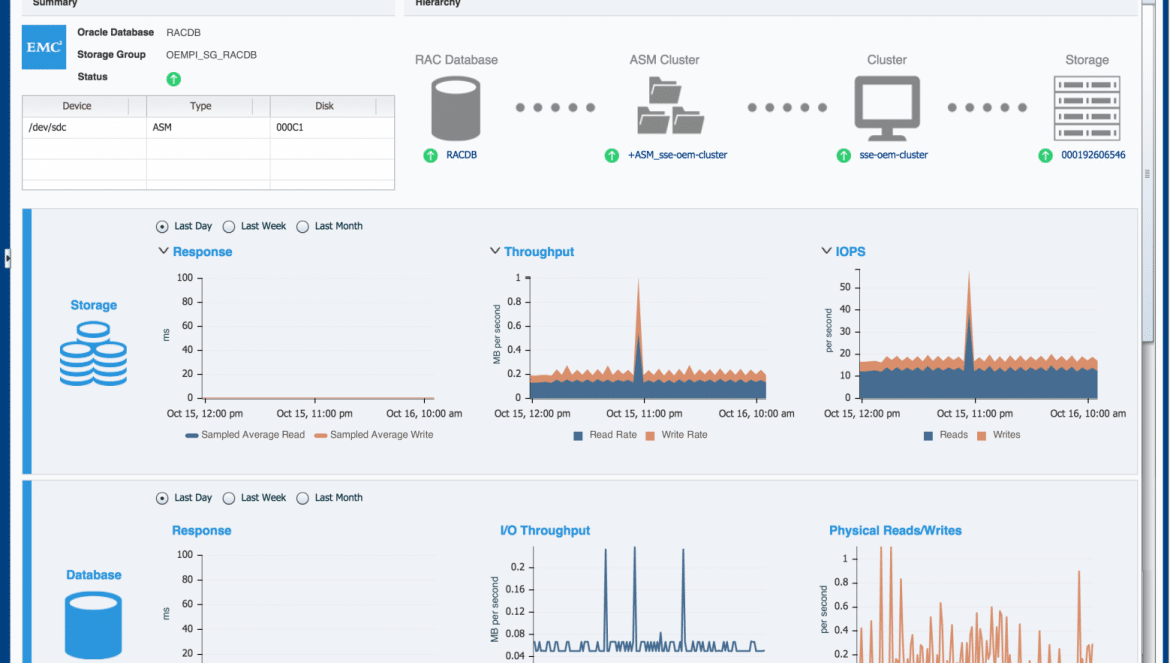Click the Oracle Database label in Summary

pyautogui.click(x=116, y=33)
